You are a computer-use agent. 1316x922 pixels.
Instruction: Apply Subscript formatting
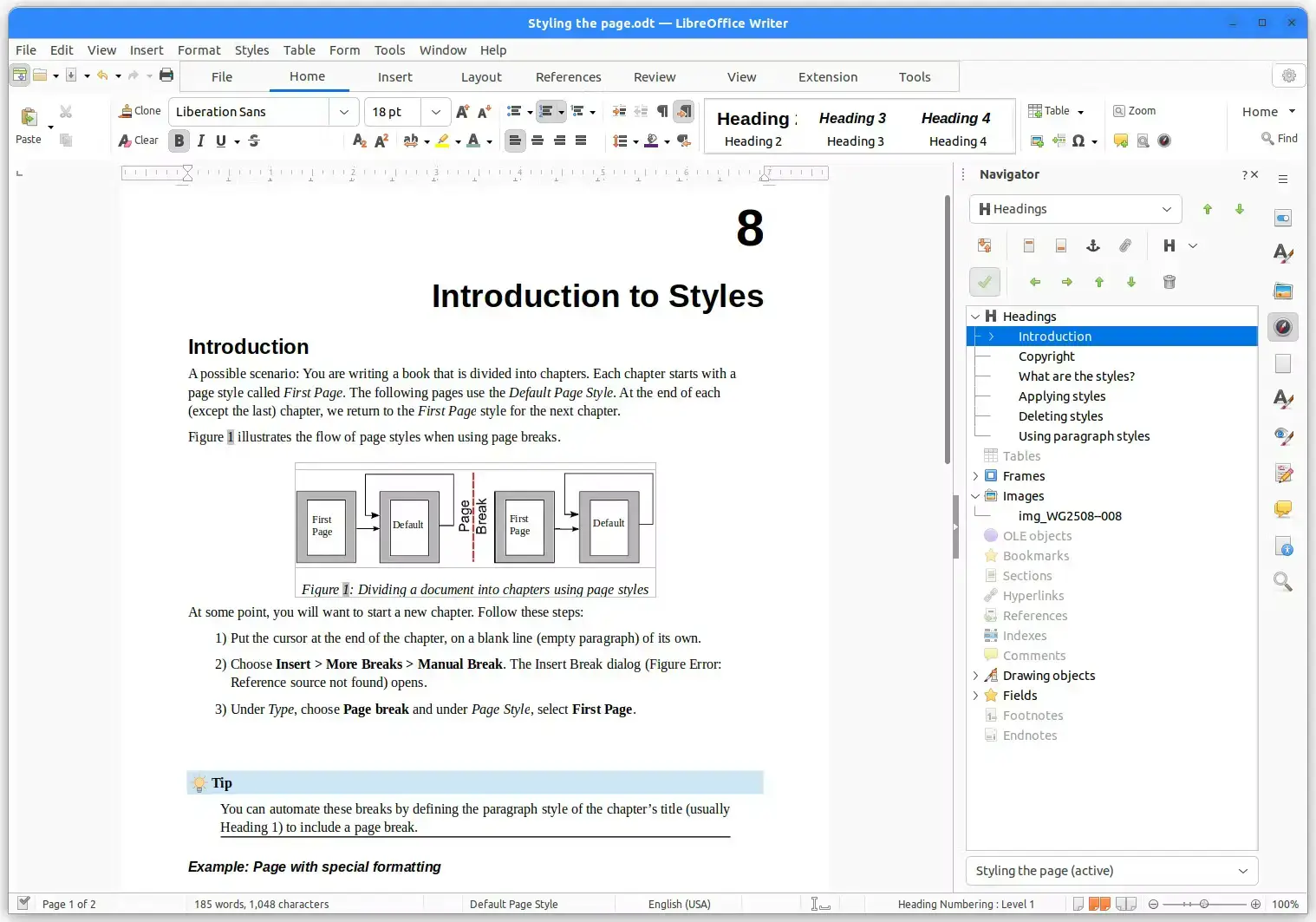point(360,141)
